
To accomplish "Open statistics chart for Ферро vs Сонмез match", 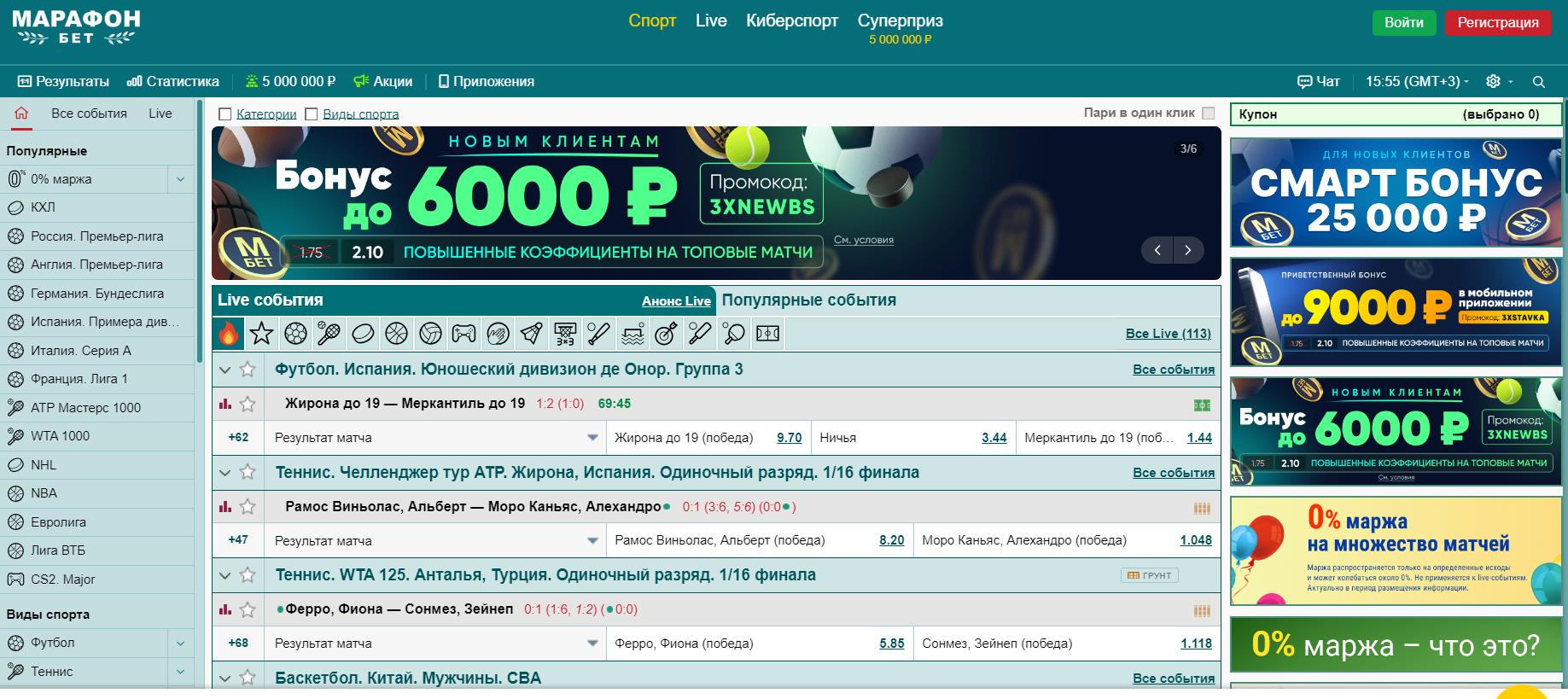I will pos(225,609).
